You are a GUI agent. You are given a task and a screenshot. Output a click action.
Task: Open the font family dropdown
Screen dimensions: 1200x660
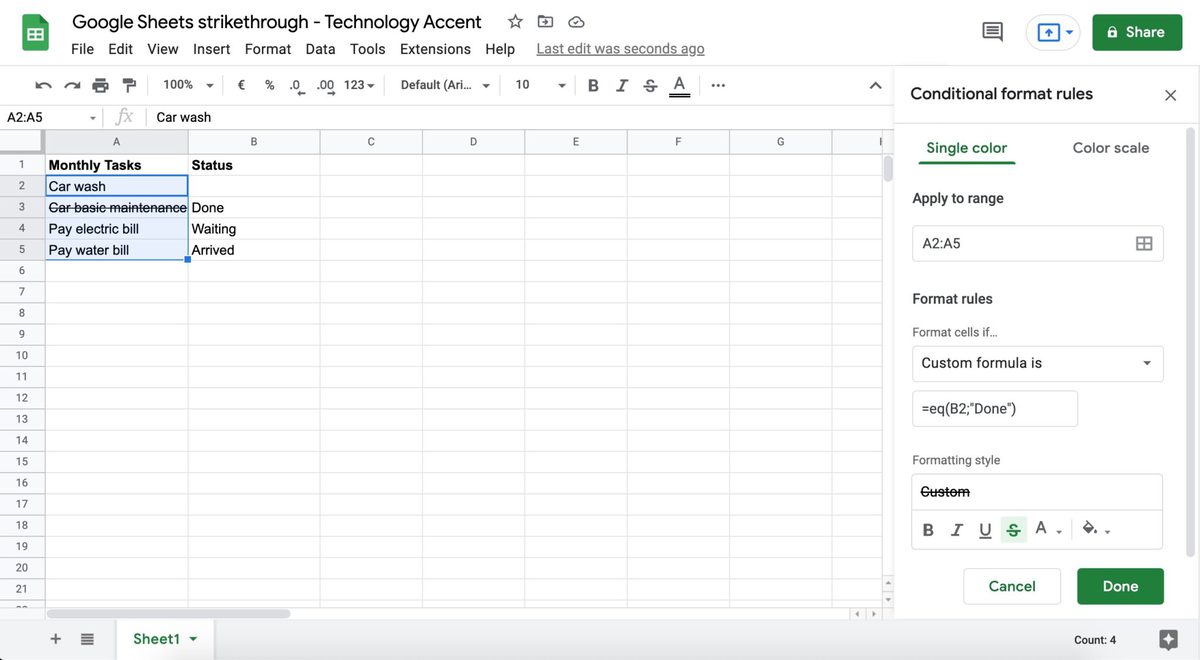445,85
